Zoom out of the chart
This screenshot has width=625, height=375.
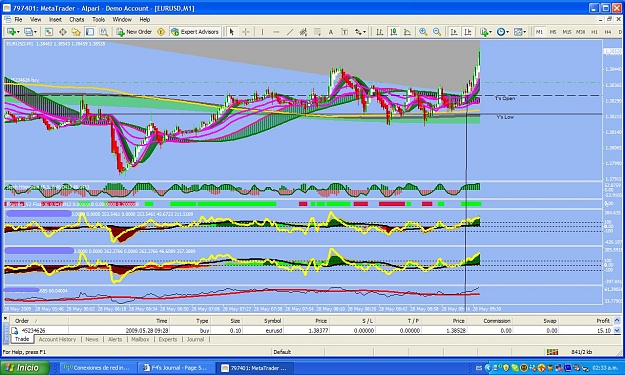(x=437, y=32)
